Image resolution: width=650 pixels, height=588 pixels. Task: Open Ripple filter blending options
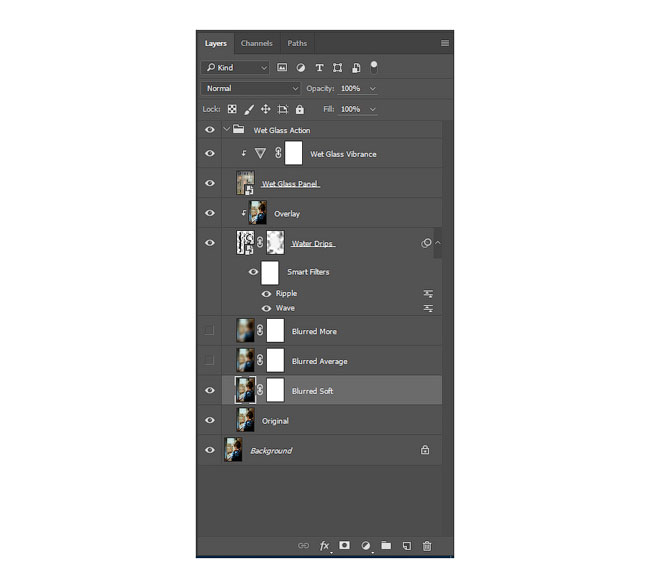click(428, 294)
